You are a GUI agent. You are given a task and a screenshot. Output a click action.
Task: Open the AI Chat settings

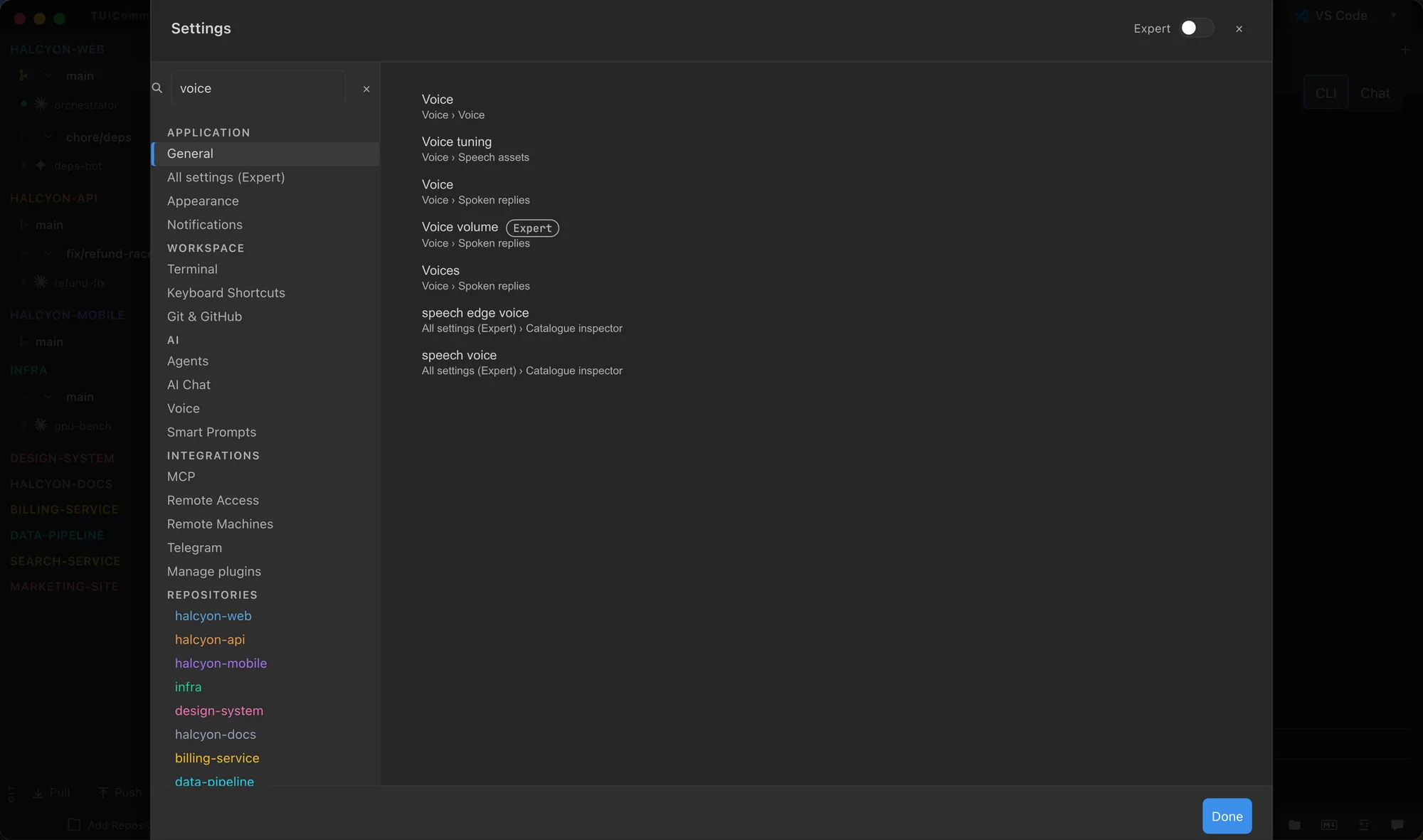pos(265,385)
